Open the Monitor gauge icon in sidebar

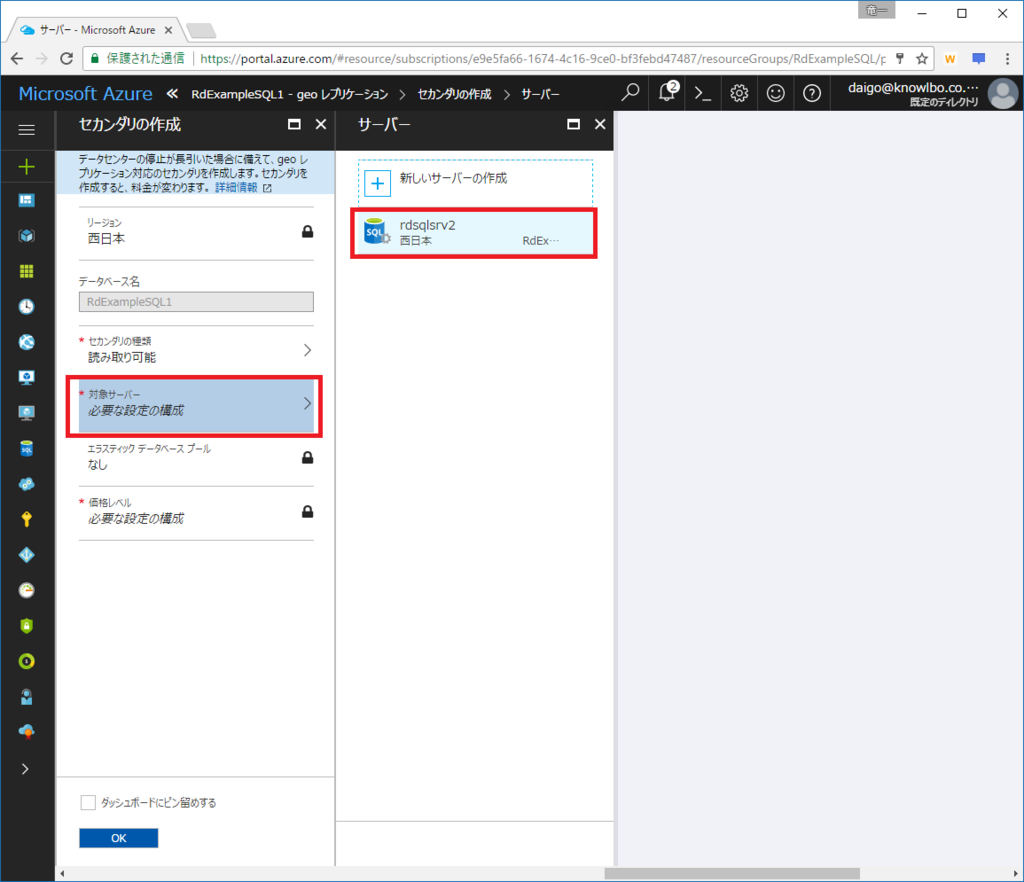pos(27,590)
